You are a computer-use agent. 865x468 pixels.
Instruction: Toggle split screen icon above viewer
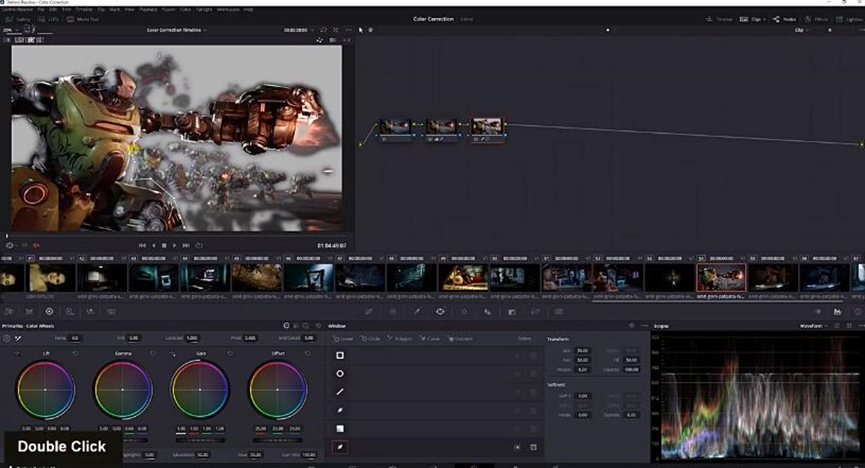[x=333, y=40]
